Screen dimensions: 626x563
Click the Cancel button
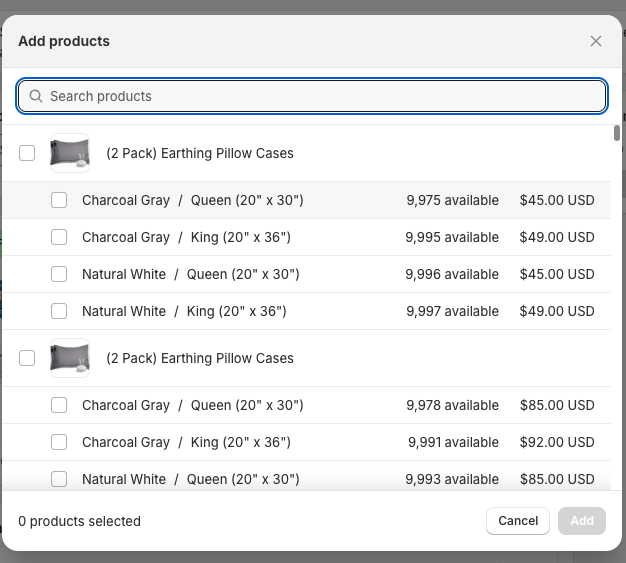click(x=518, y=521)
